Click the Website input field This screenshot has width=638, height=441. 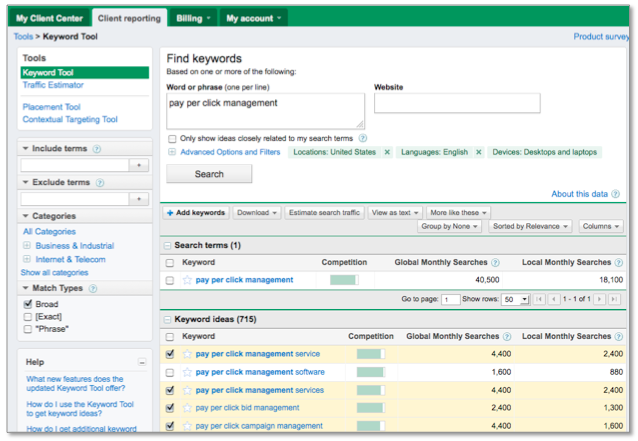[x=456, y=103]
